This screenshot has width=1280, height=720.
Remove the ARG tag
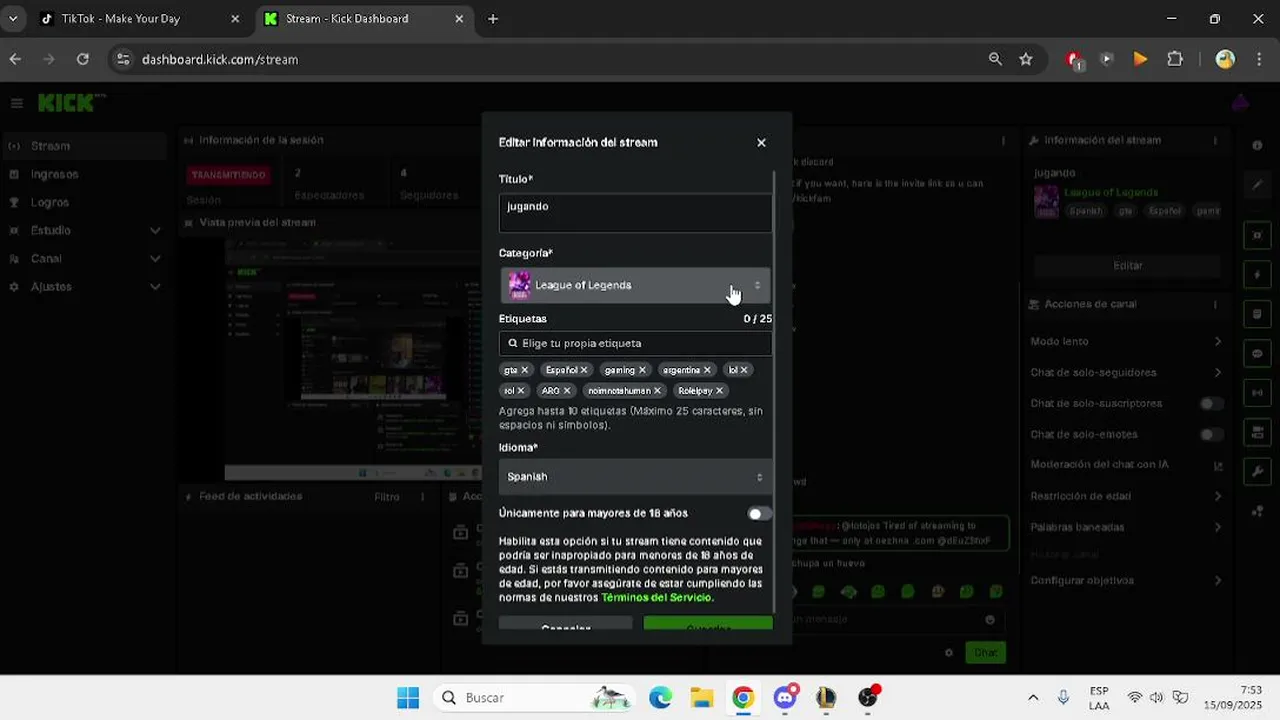(x=567, y=391)
